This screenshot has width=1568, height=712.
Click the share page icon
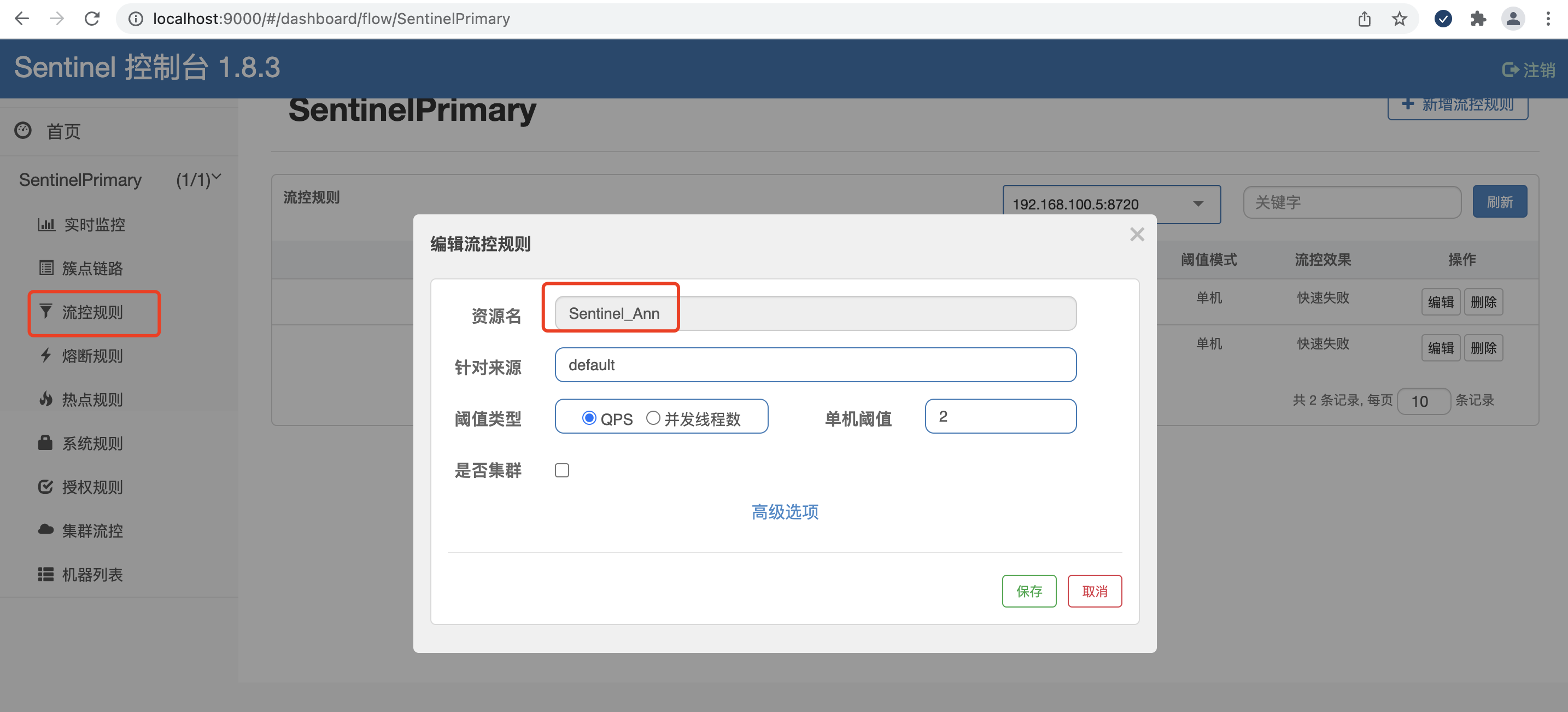[x=1364, y=19]
